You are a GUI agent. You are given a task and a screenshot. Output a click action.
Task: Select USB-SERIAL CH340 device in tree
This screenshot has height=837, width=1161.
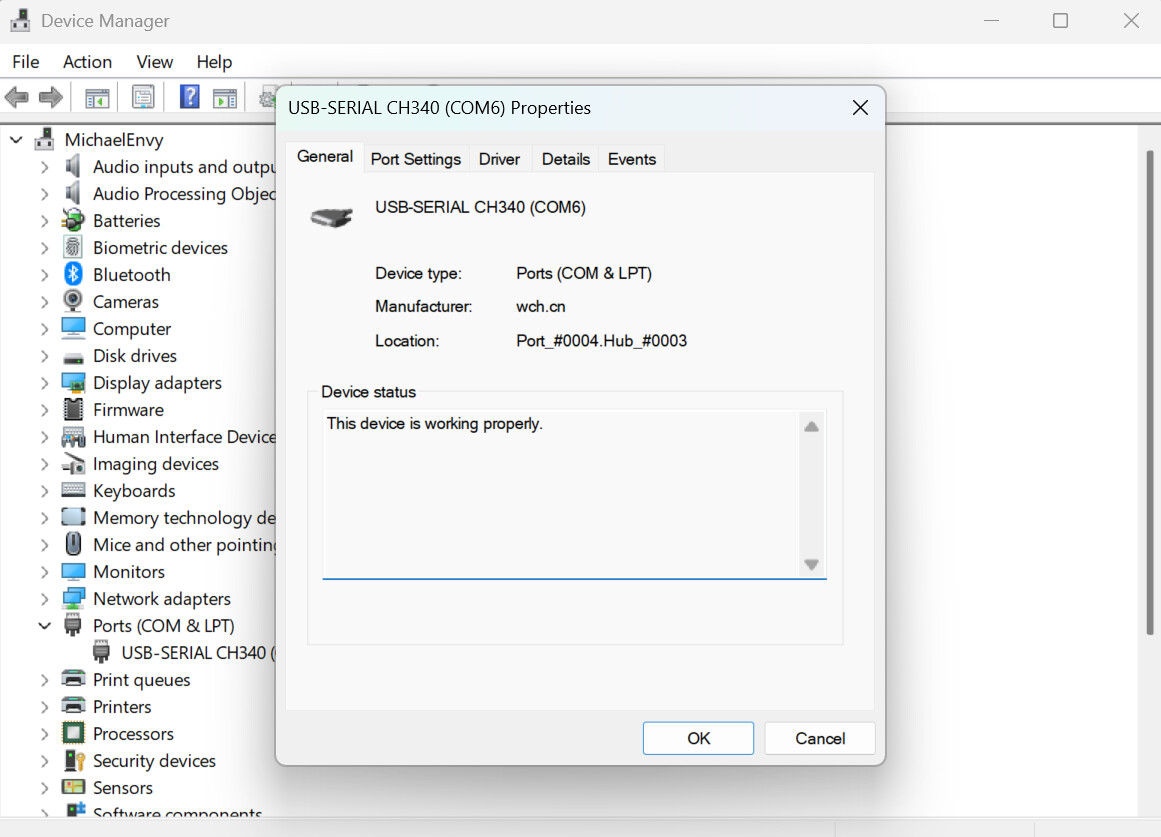[x=193, y=653]
